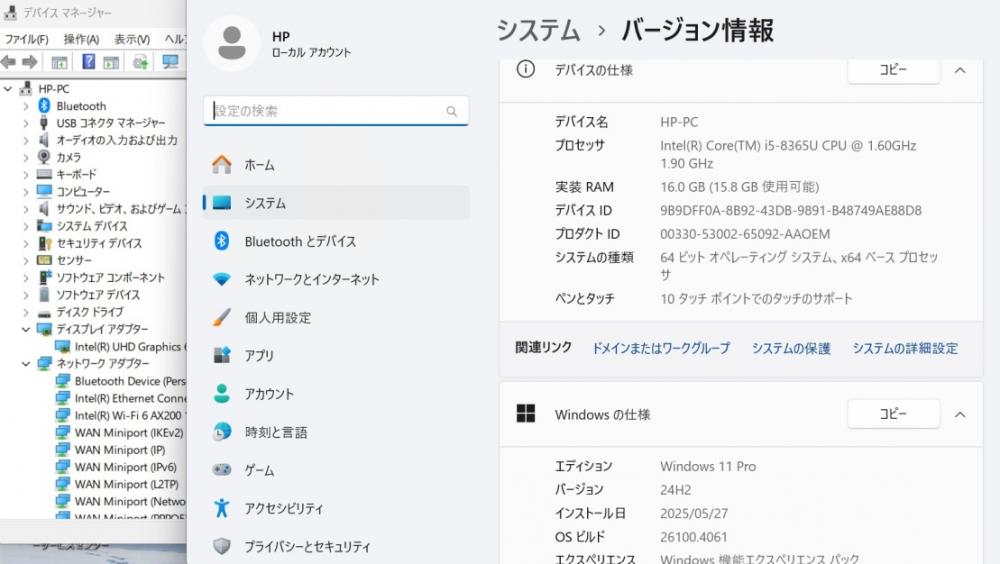Click the info icon beside device specifications
1000x564 pixels.
526,69
